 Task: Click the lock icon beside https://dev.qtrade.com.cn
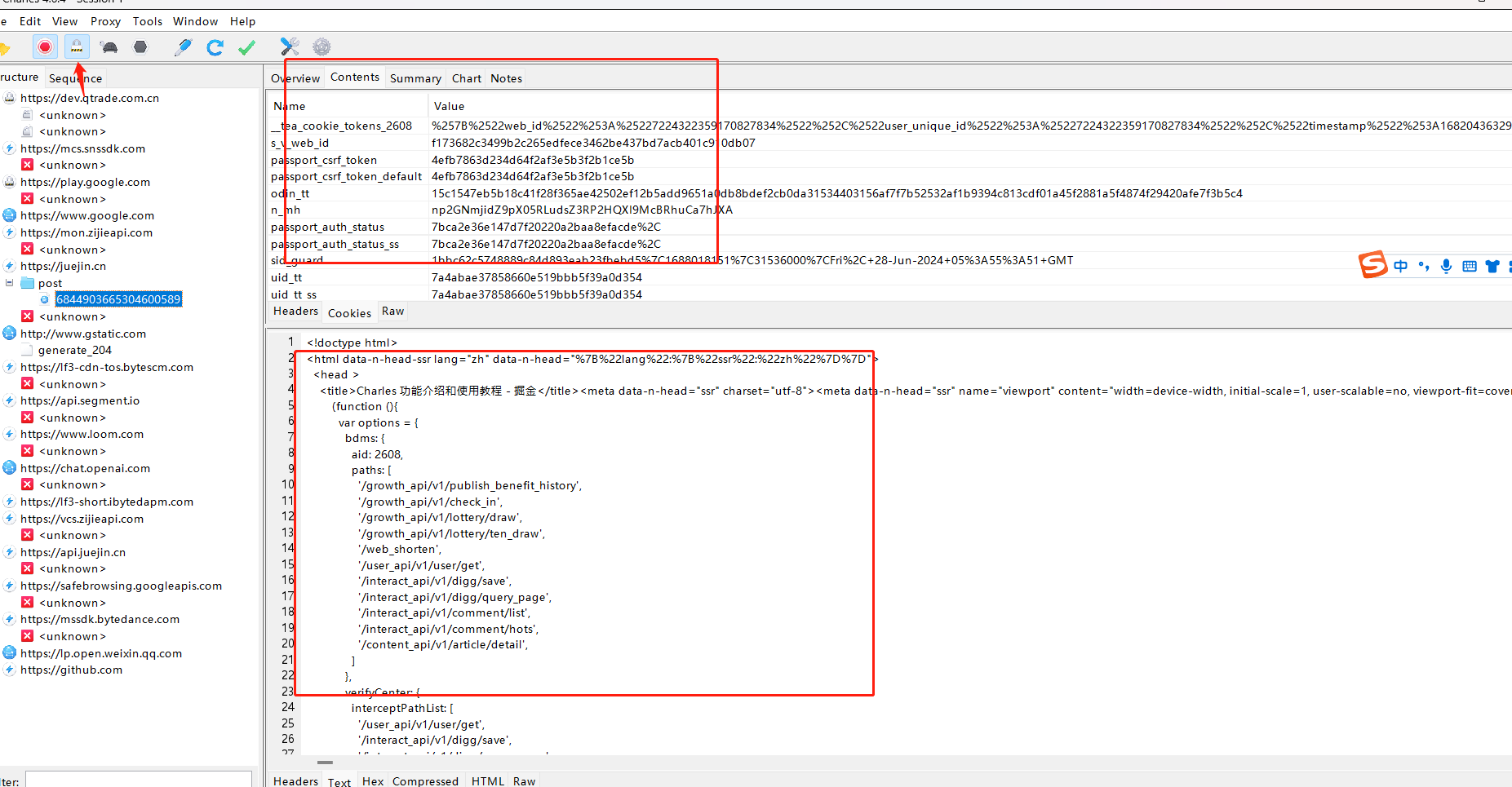click(x=10, y=98)
